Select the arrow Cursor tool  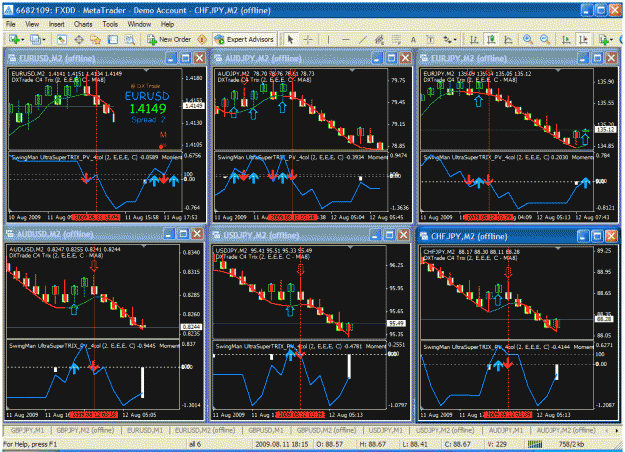[290, 39]
